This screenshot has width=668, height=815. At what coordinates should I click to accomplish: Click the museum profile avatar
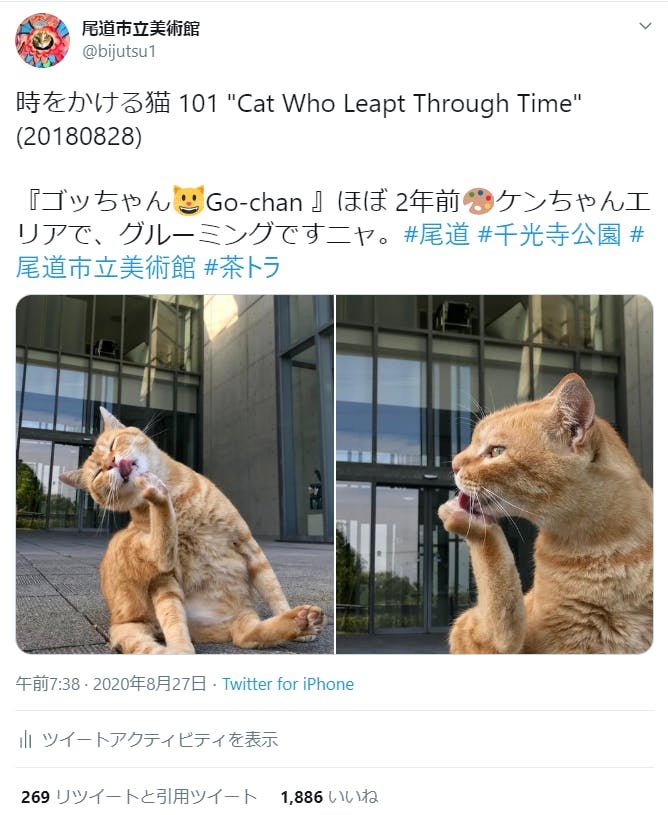(42, 41)
